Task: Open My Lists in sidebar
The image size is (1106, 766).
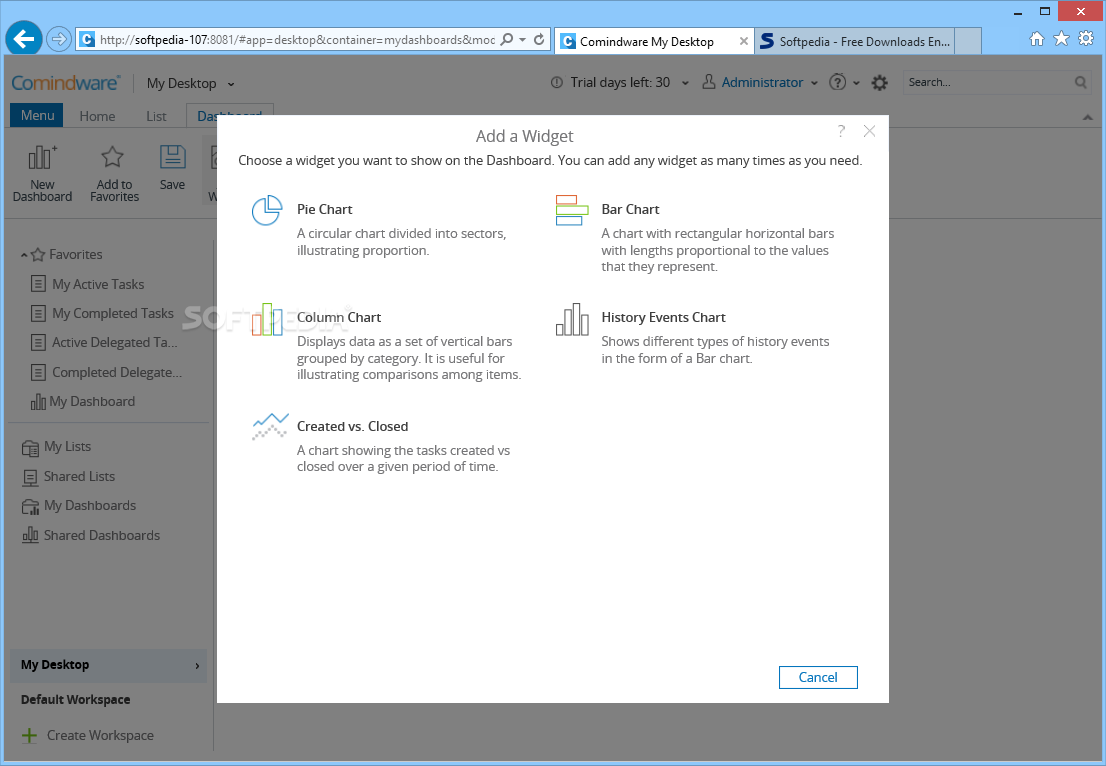Action: 68,446
